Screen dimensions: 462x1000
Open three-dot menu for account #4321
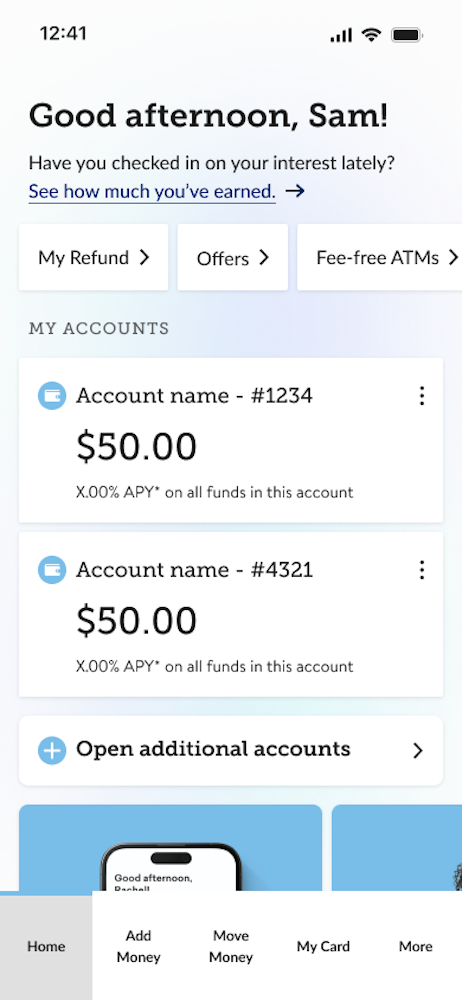tap(421, 570)
